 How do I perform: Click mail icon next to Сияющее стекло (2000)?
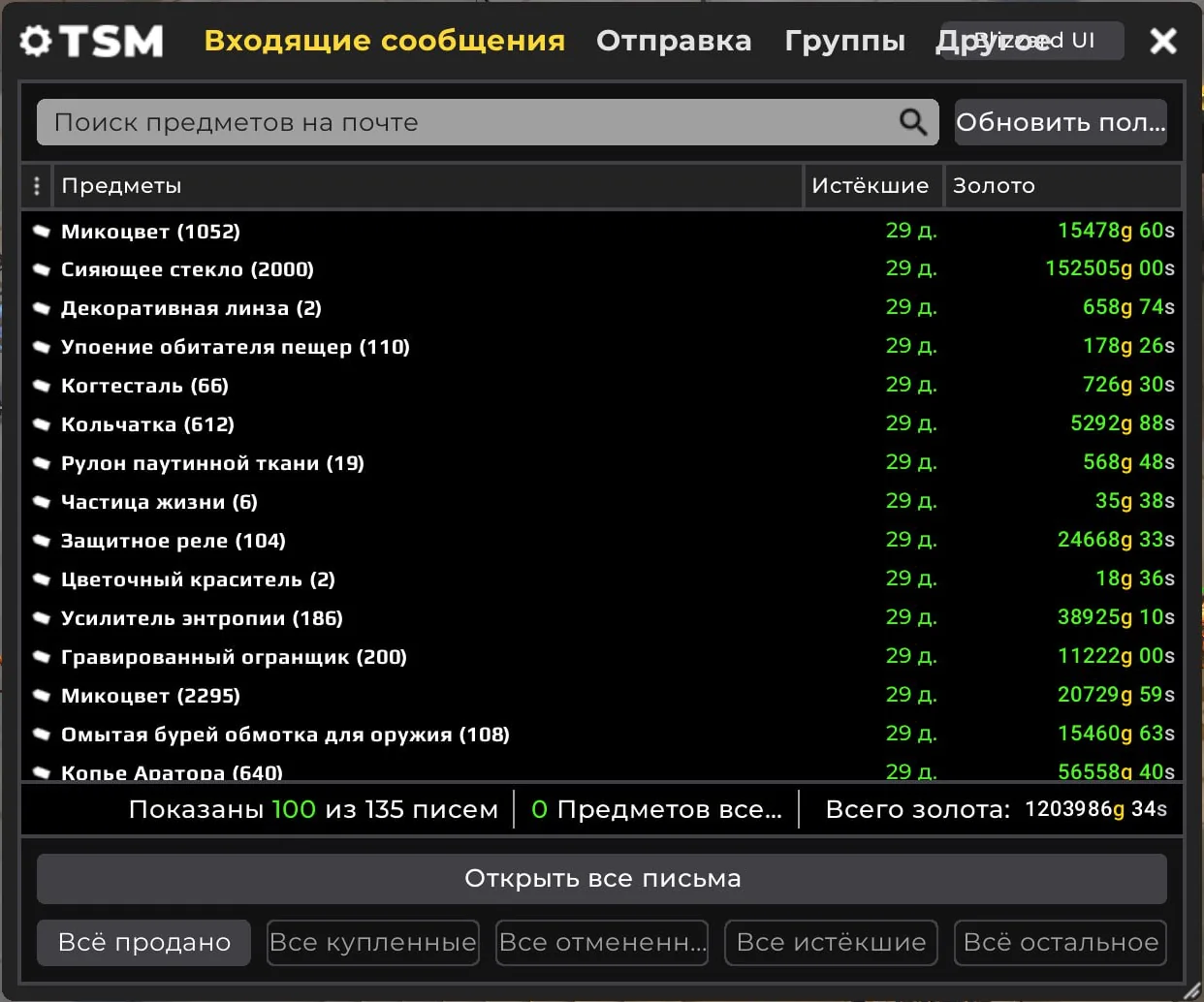coord(42,269)
